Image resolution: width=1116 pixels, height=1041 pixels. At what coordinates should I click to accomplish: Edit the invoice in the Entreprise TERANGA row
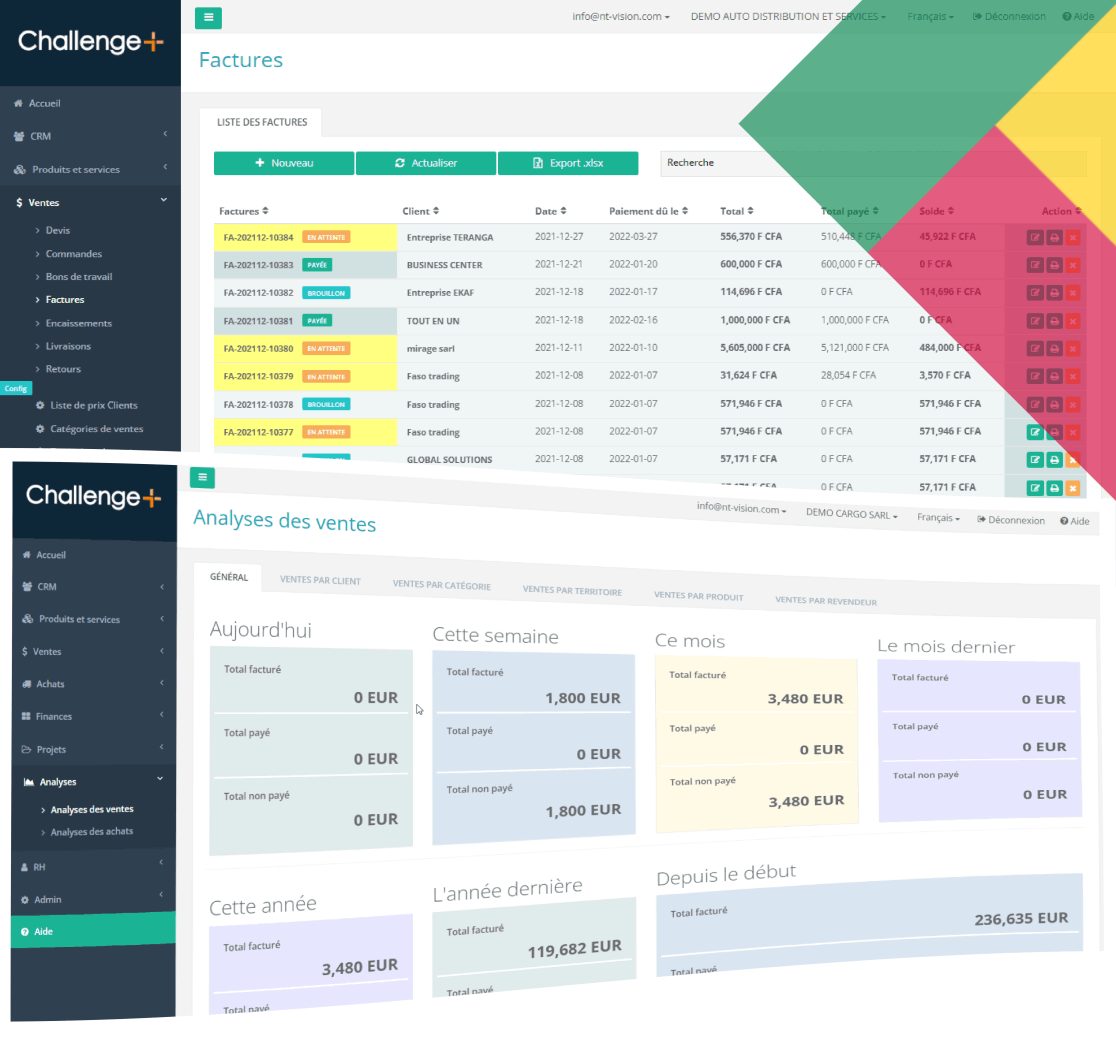coord(1035,238)
